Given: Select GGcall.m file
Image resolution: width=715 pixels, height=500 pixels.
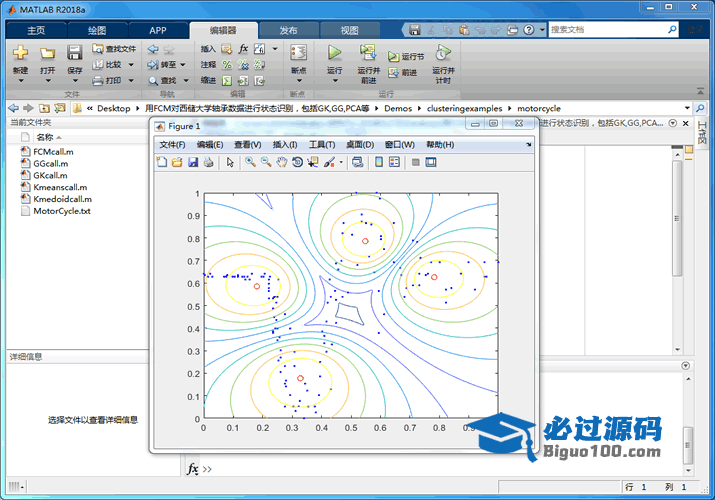Looking at the screenshot, I should tap(51, 164).
